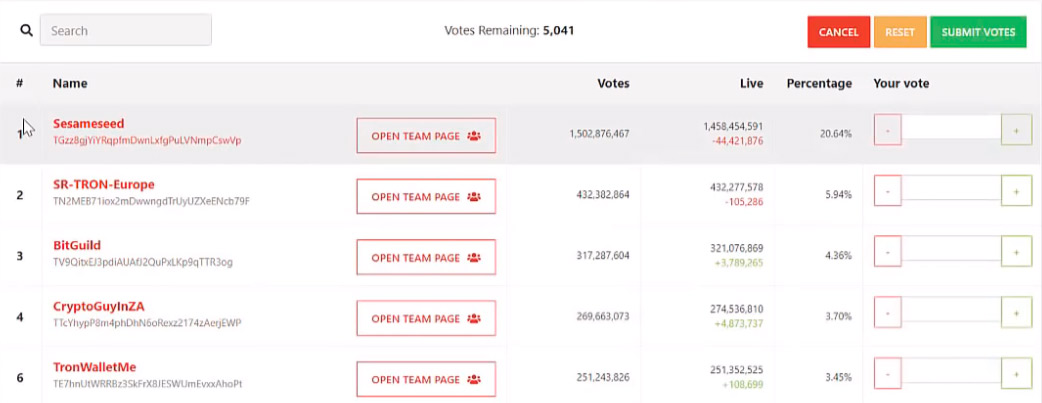Open SR-TRON-Europe team page
Viewport: 1042px width, 403px height.
tap(426, 197)
